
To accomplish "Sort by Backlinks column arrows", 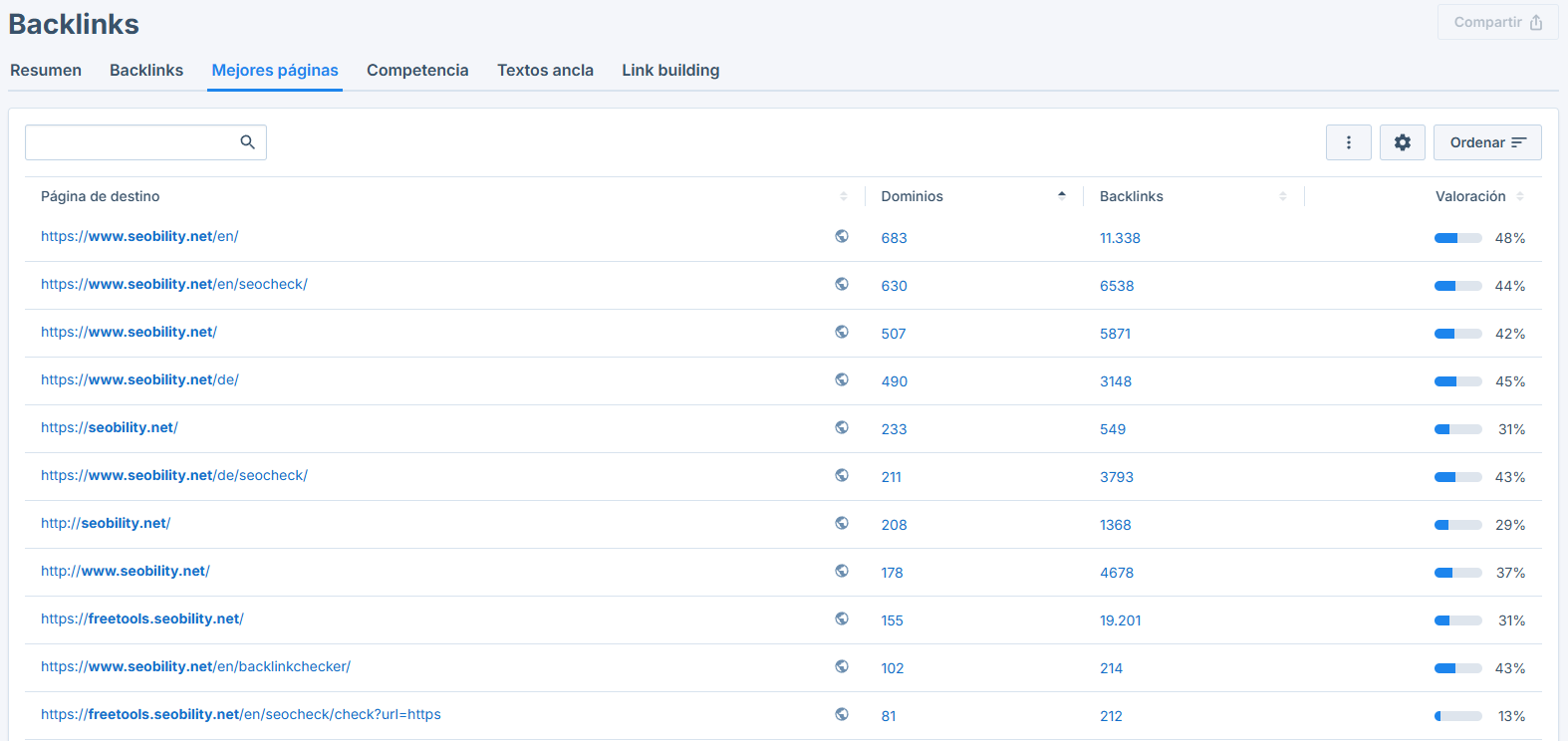I will (1283, 196).
